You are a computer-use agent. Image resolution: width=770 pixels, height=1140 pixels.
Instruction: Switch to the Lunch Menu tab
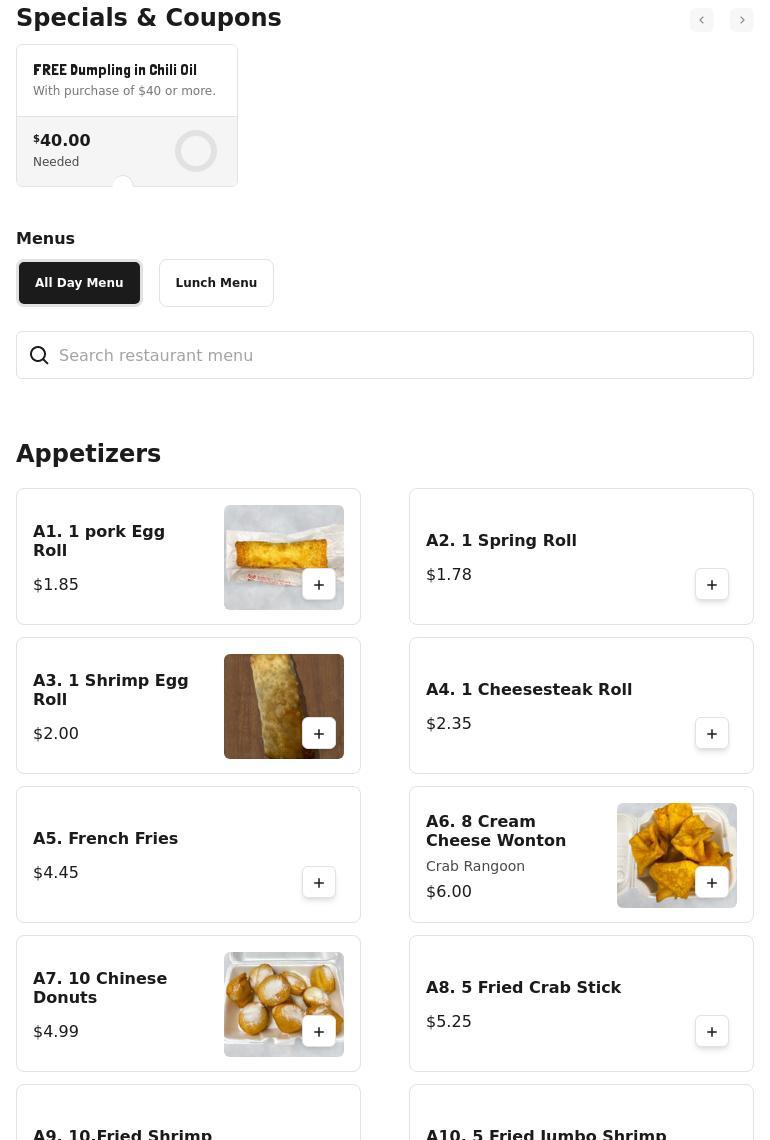(x=216, y=283)
